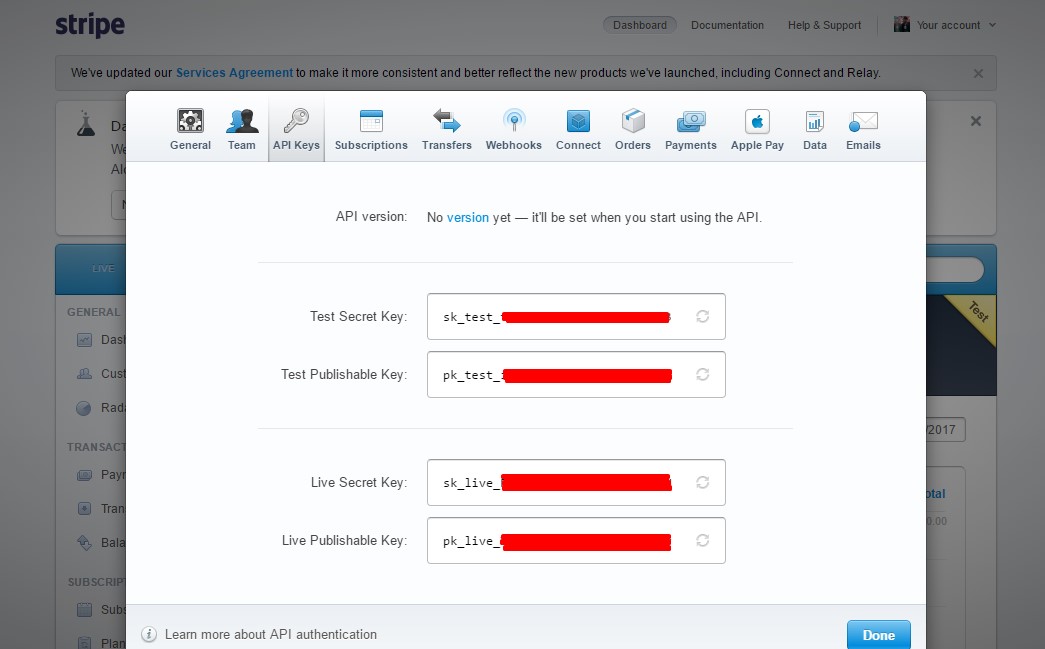Viewport: 1045px width, 649px height.
Task: Go to the Transfers tab
Action: (447, 130)
